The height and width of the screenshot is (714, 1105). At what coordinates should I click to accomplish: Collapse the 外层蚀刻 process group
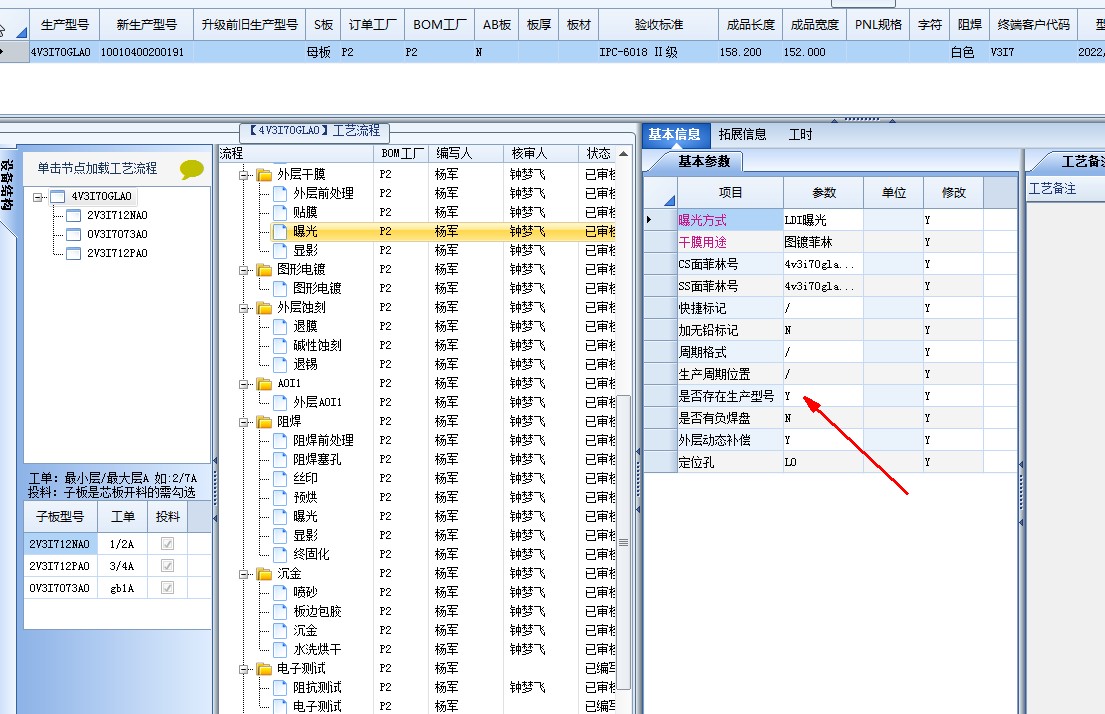coord(244,308)
